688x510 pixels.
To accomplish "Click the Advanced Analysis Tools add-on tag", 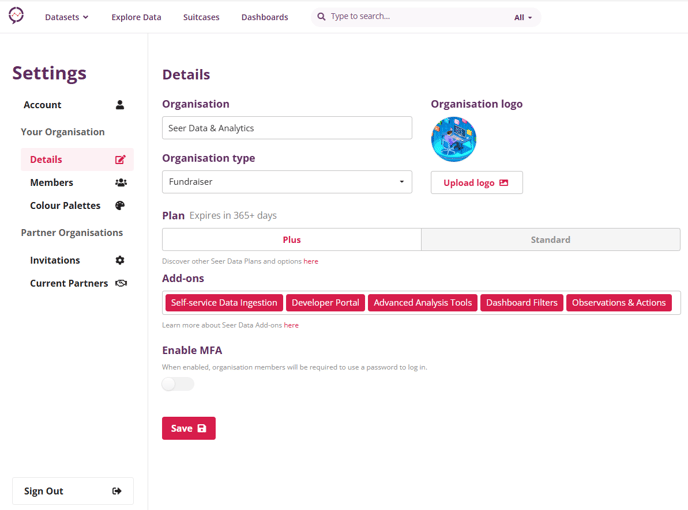I will (423, 303).
